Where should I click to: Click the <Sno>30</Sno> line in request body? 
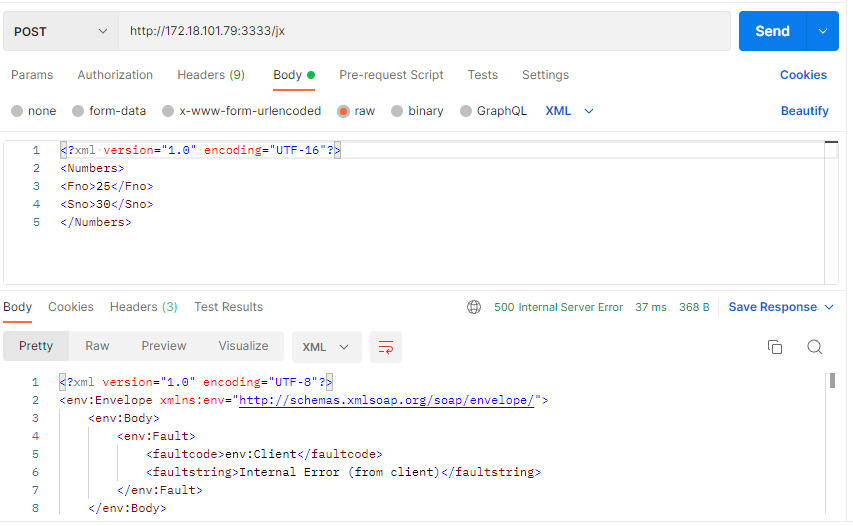click(x=107, y=204)
